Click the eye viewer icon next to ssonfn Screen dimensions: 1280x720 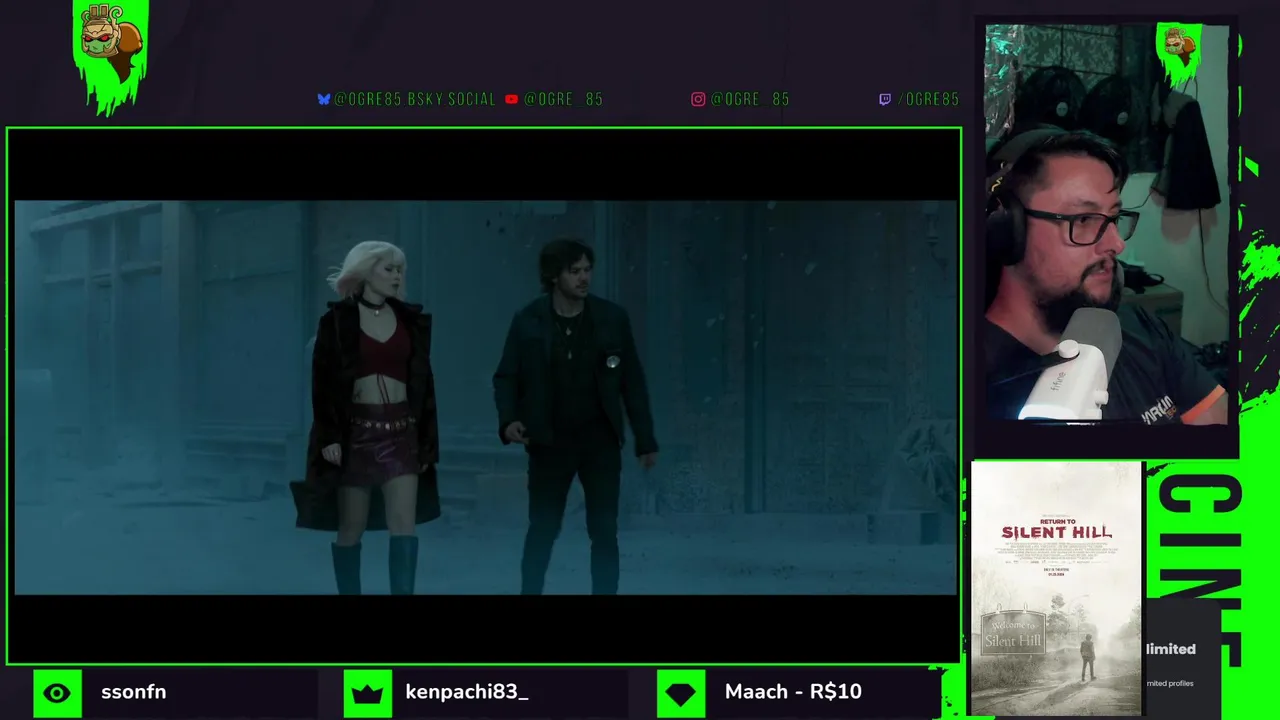click(x=57, y=693)
